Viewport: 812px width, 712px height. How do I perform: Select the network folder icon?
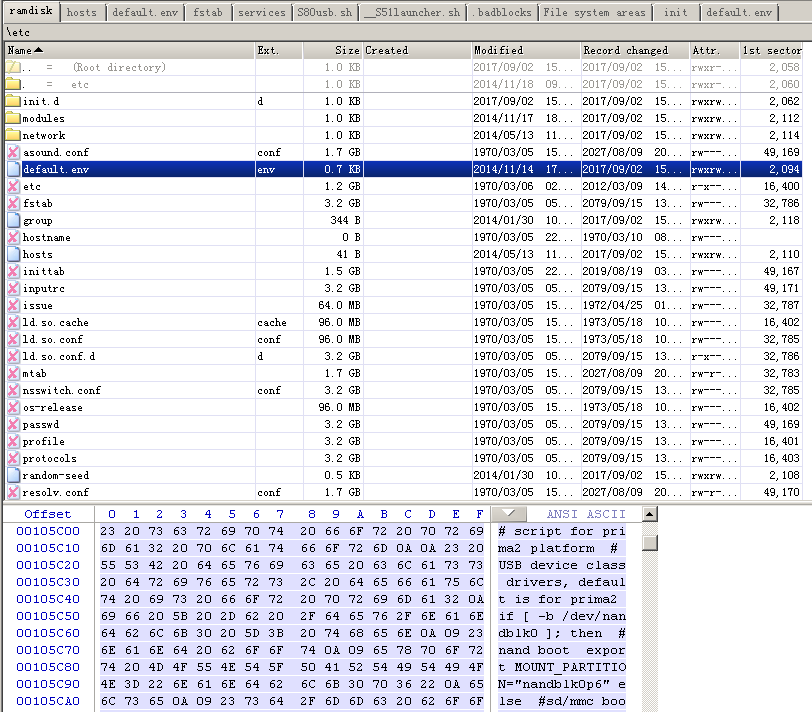pos(13,135)
